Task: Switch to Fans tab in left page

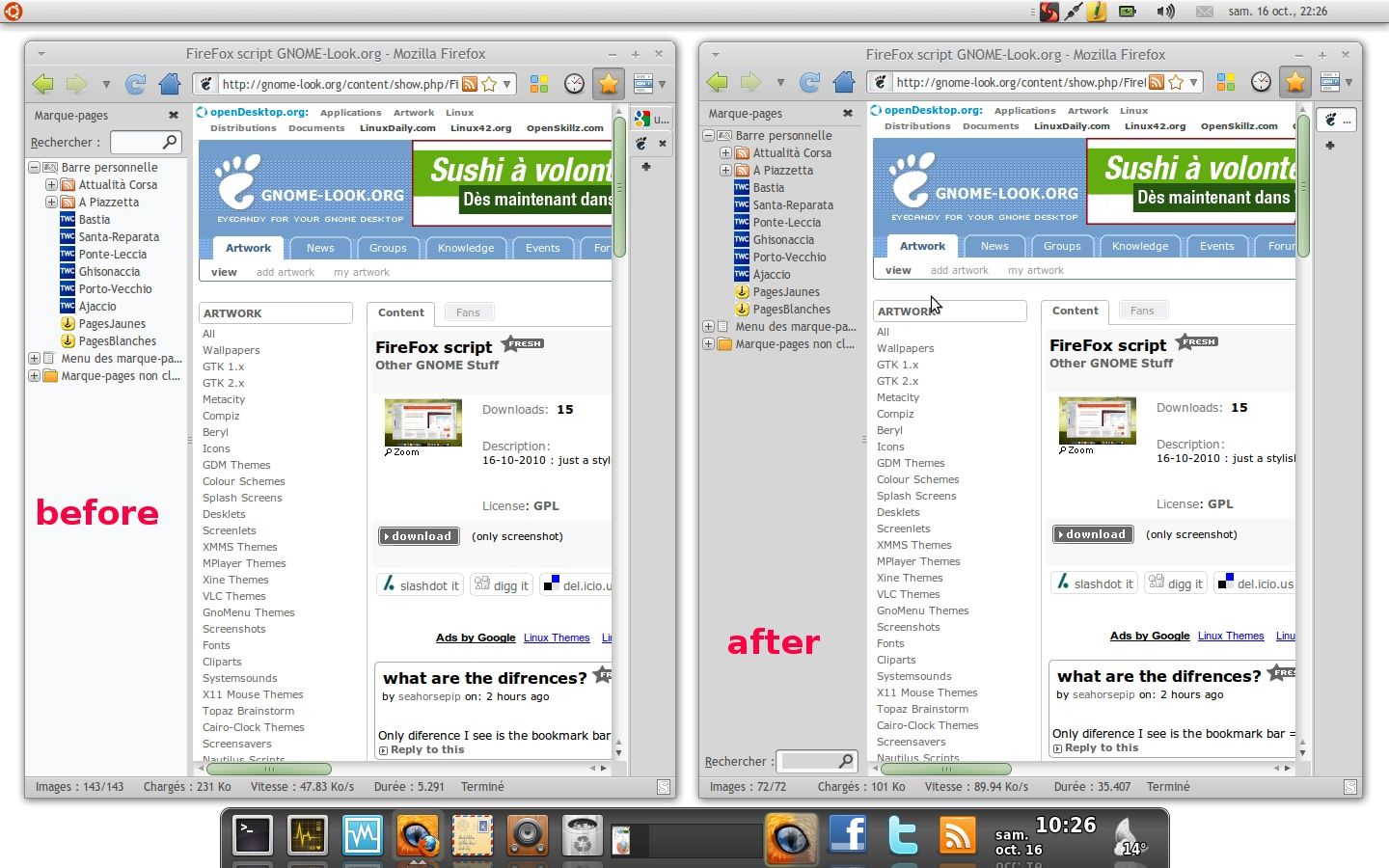Action: [468, 312]
